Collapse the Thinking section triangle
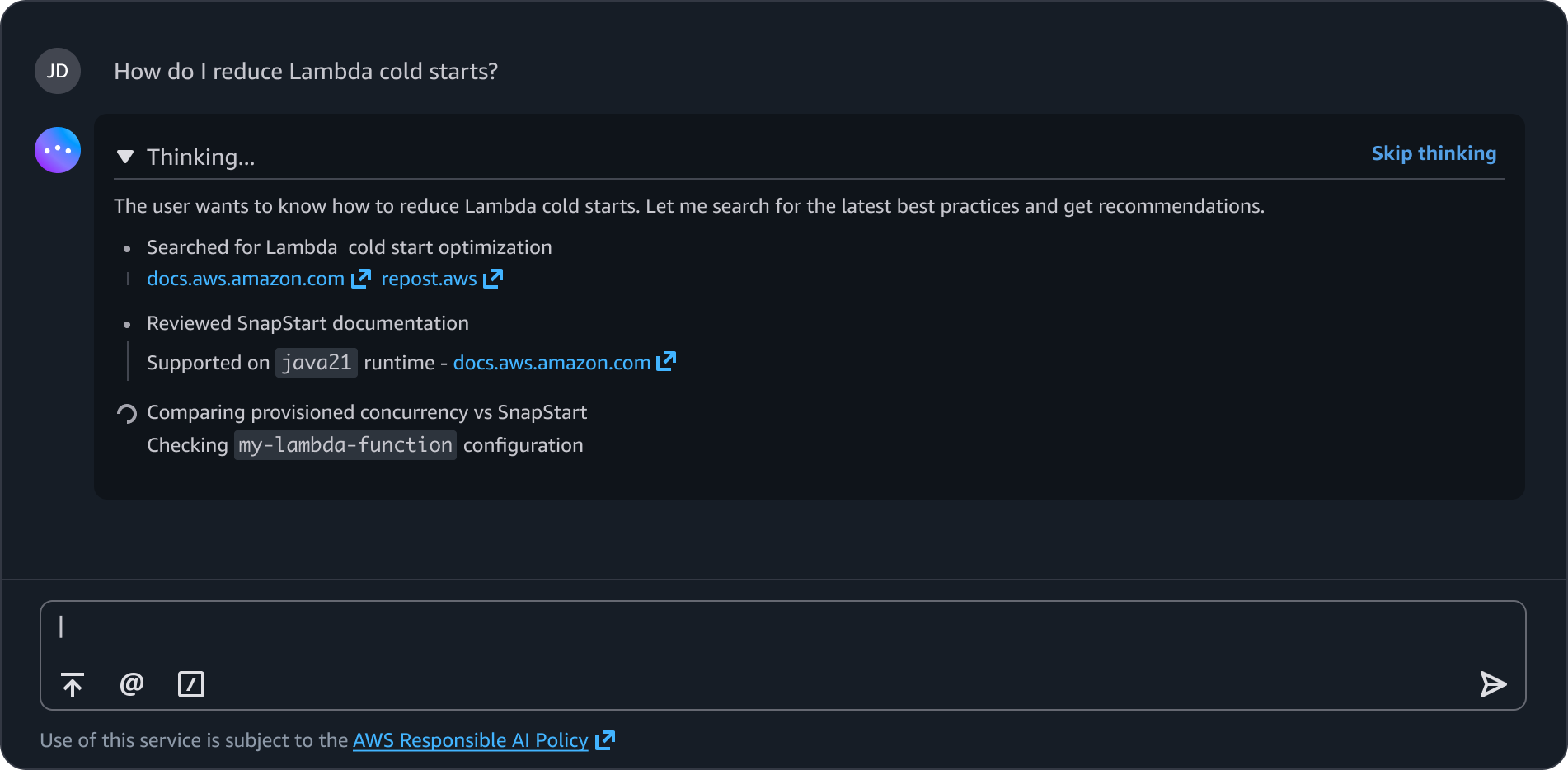Viewport: 1568px width, 770px height. click(125, 157)
